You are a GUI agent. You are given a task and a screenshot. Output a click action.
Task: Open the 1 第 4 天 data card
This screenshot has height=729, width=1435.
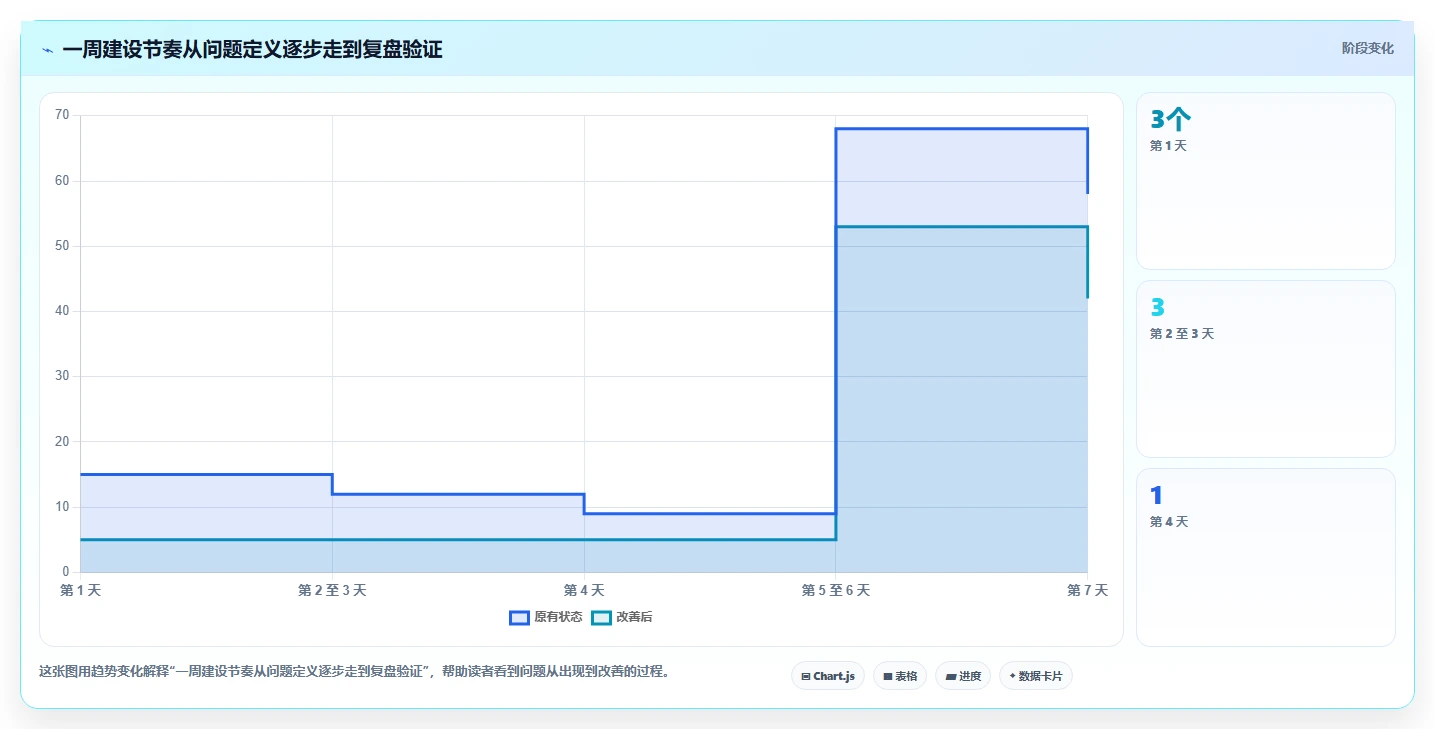pyautogui.click(x=1266, y=557)
